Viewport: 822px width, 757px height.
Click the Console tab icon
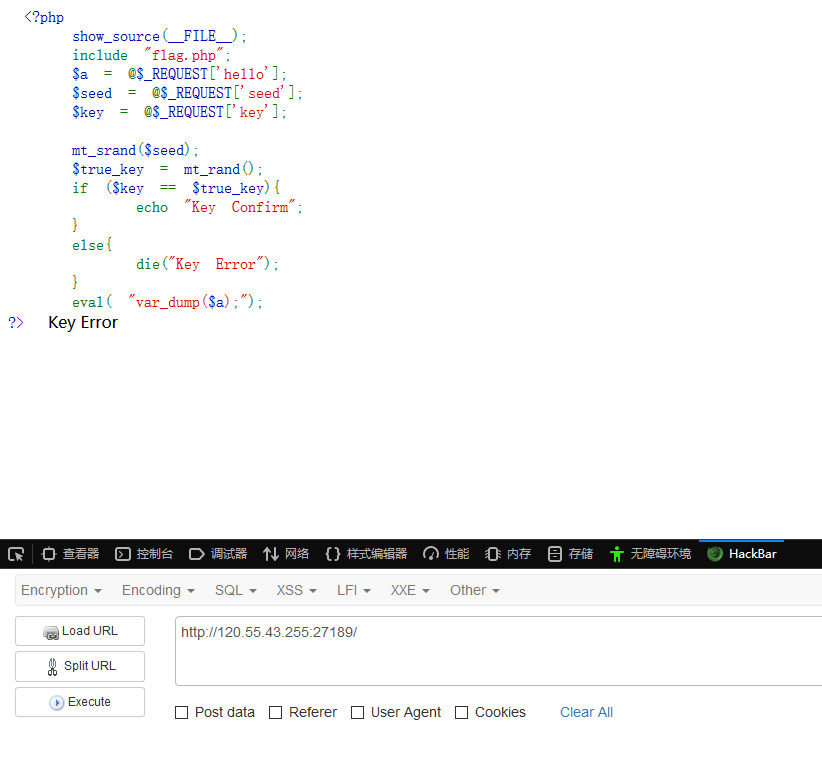pos(123,554)
